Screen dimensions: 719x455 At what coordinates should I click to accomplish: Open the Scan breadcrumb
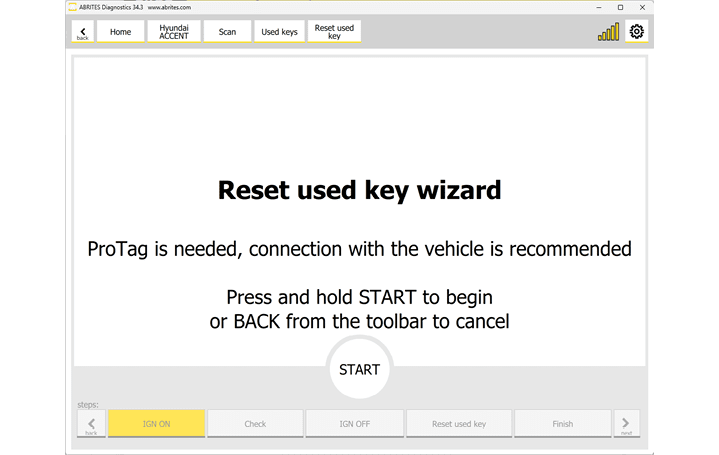pos(227,32)
